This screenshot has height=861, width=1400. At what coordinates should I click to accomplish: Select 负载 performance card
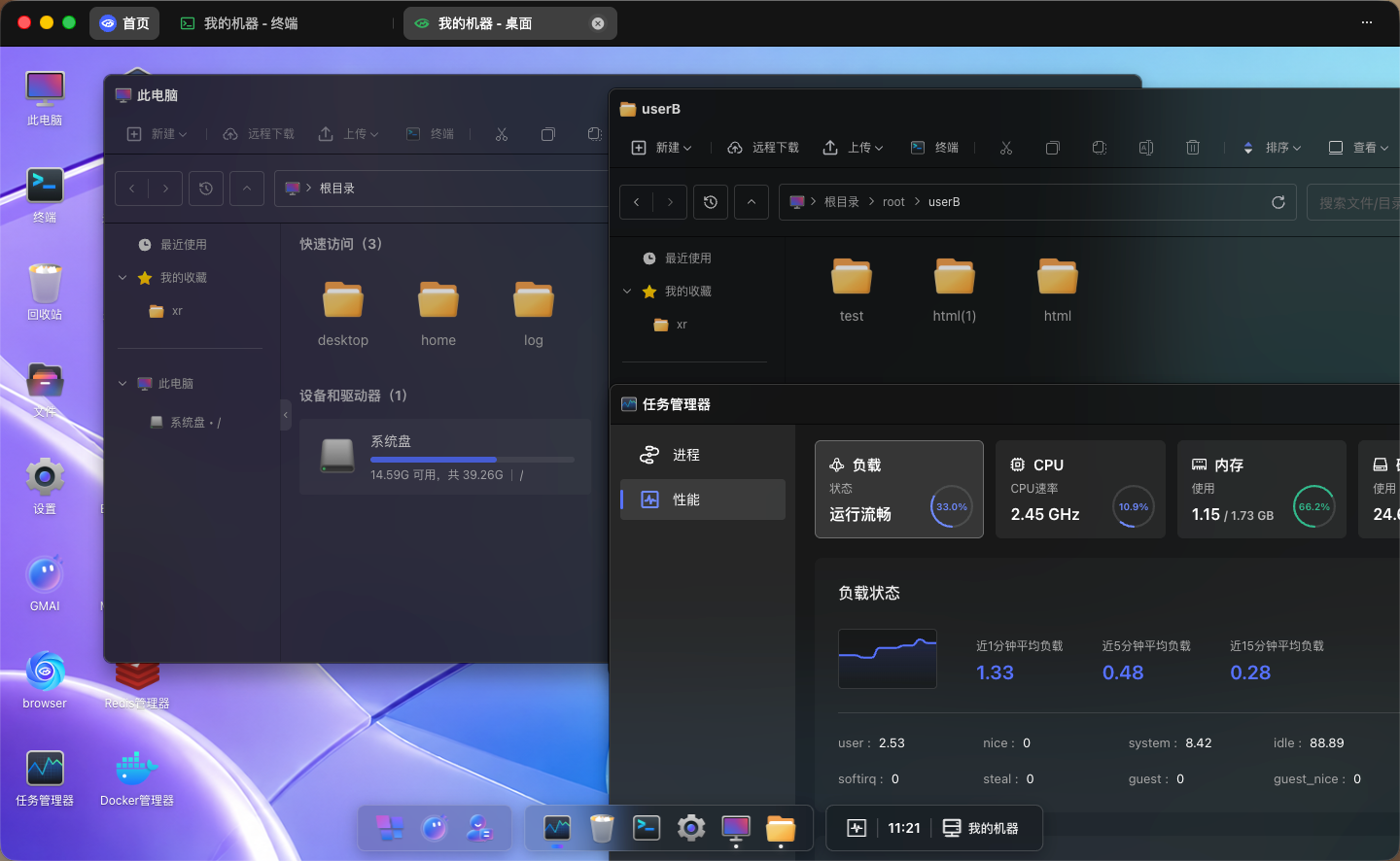click(899, 489)
